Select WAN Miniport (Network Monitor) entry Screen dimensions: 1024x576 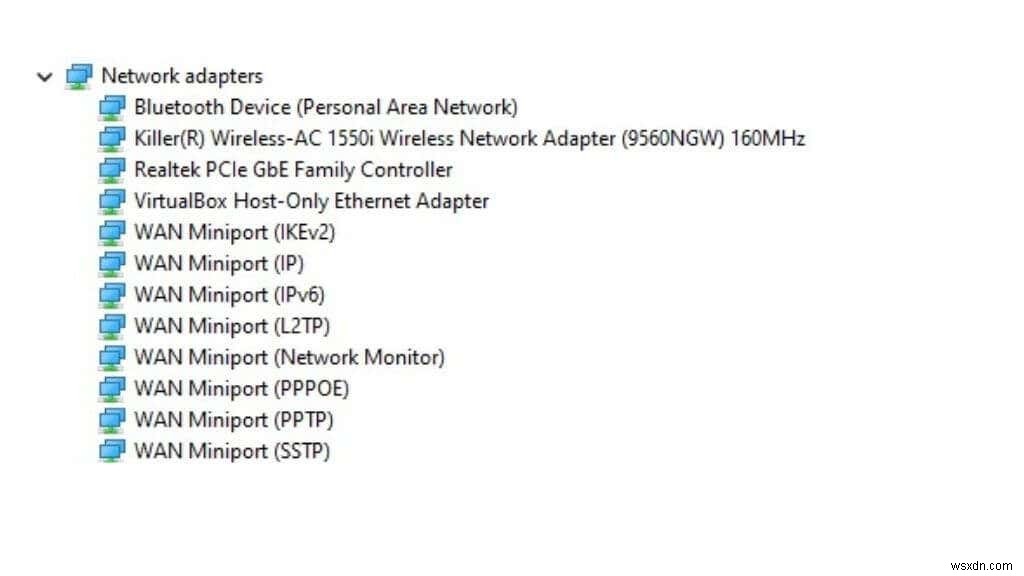pos(289,357)
